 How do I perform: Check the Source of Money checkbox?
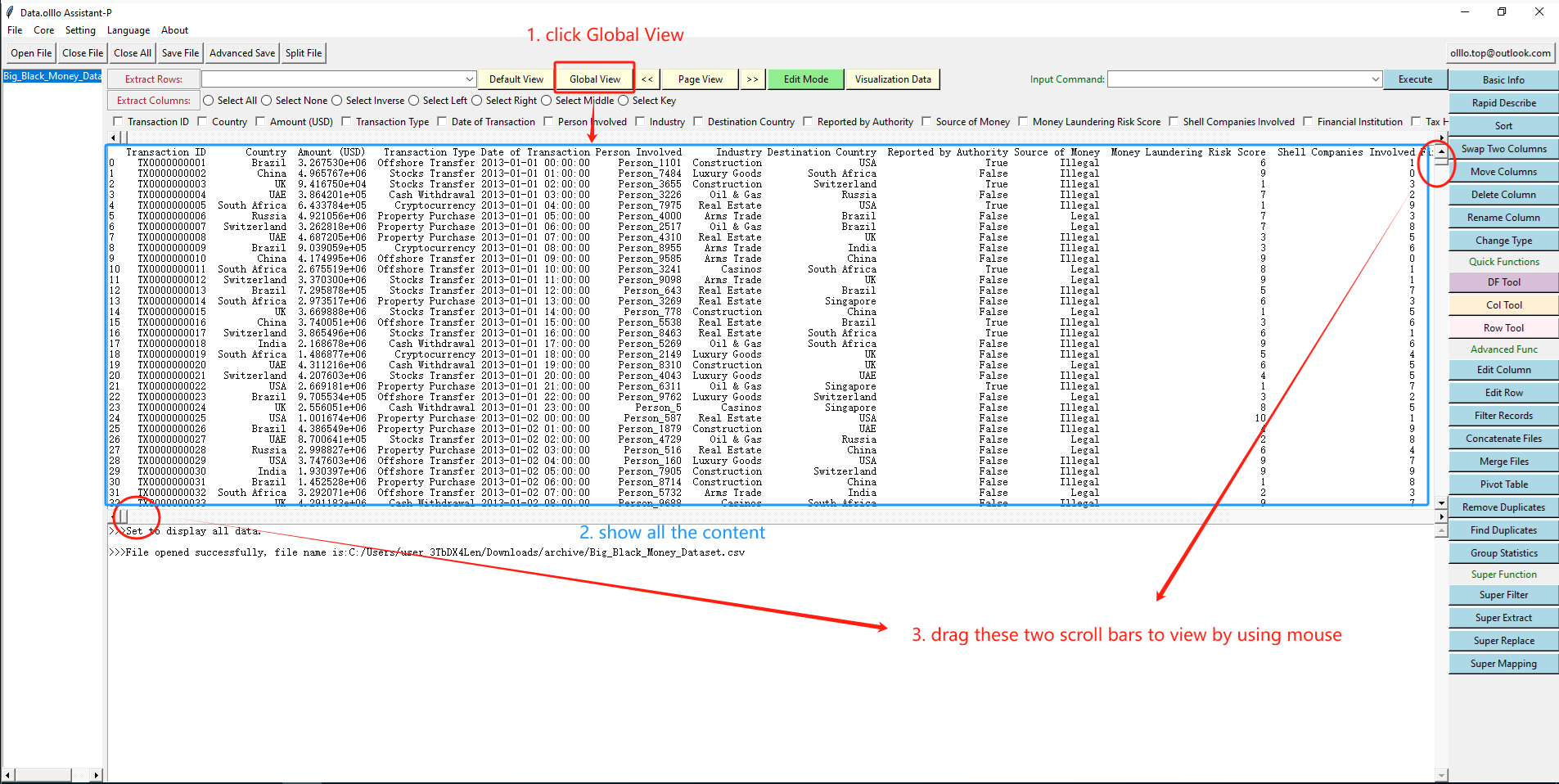pyautogui.click(x=926, y=122)
